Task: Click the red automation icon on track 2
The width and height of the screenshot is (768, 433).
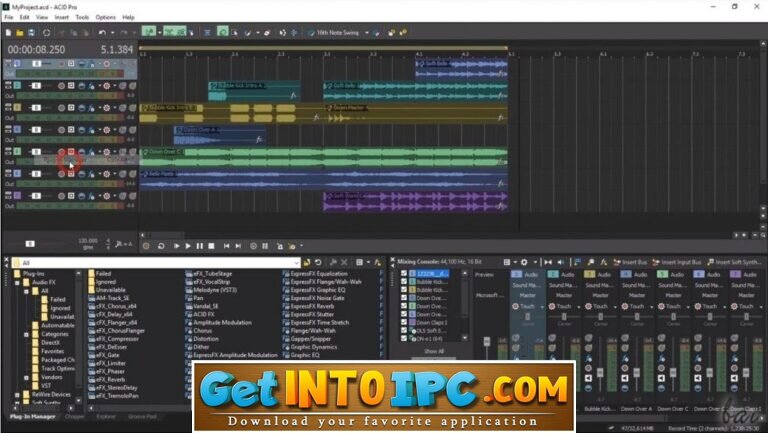Action: coord(106,86)
